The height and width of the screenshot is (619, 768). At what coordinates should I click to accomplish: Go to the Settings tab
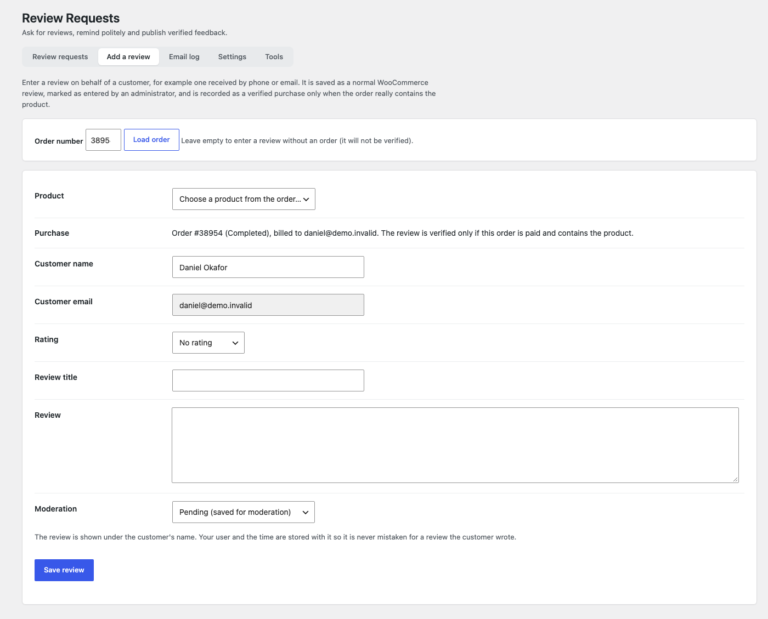pos(232,57)
